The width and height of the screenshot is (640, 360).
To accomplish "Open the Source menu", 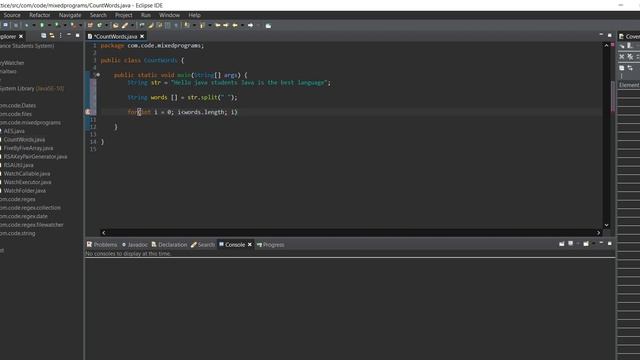I will click(12, 15).
